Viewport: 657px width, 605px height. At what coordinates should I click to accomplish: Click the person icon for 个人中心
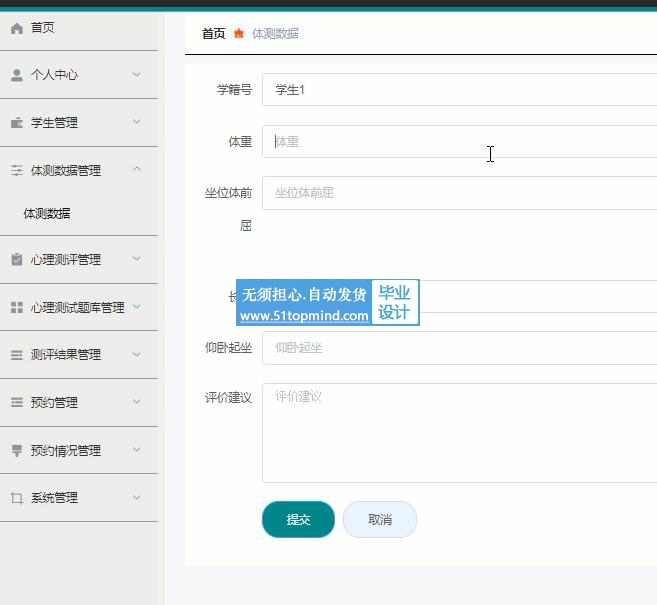16,75
